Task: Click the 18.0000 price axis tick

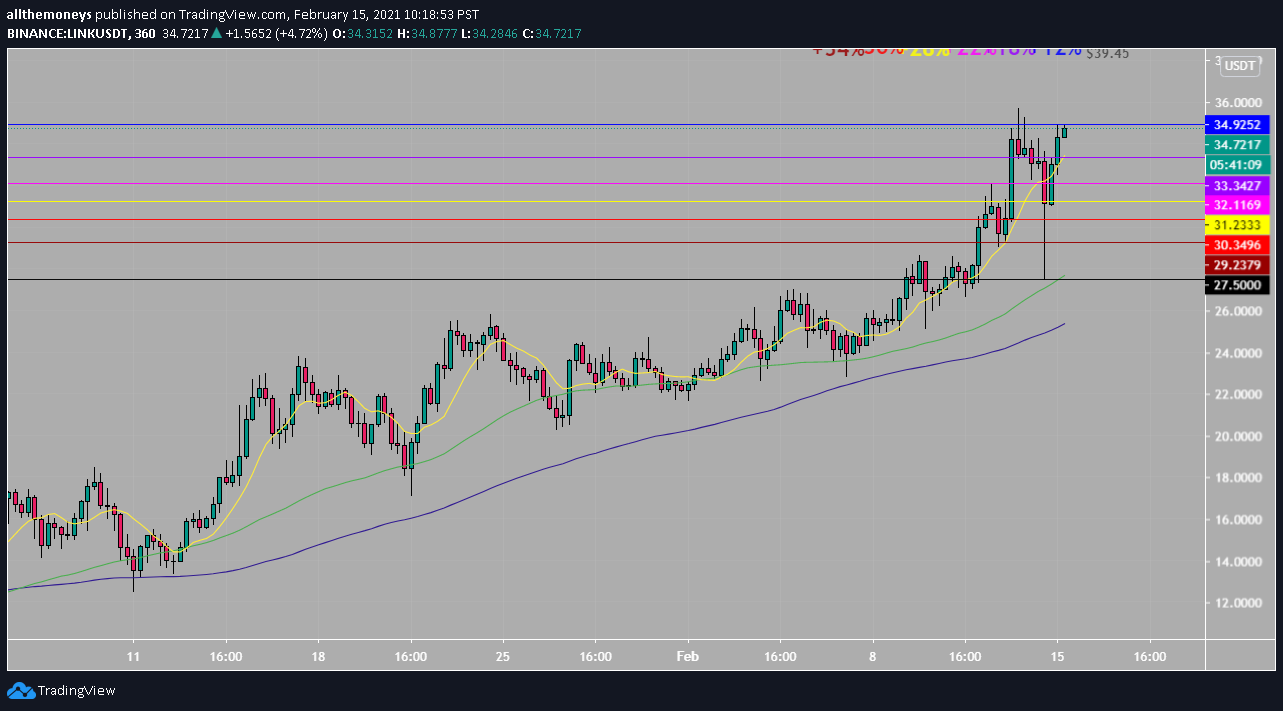Action: [x=1237, y=478]
